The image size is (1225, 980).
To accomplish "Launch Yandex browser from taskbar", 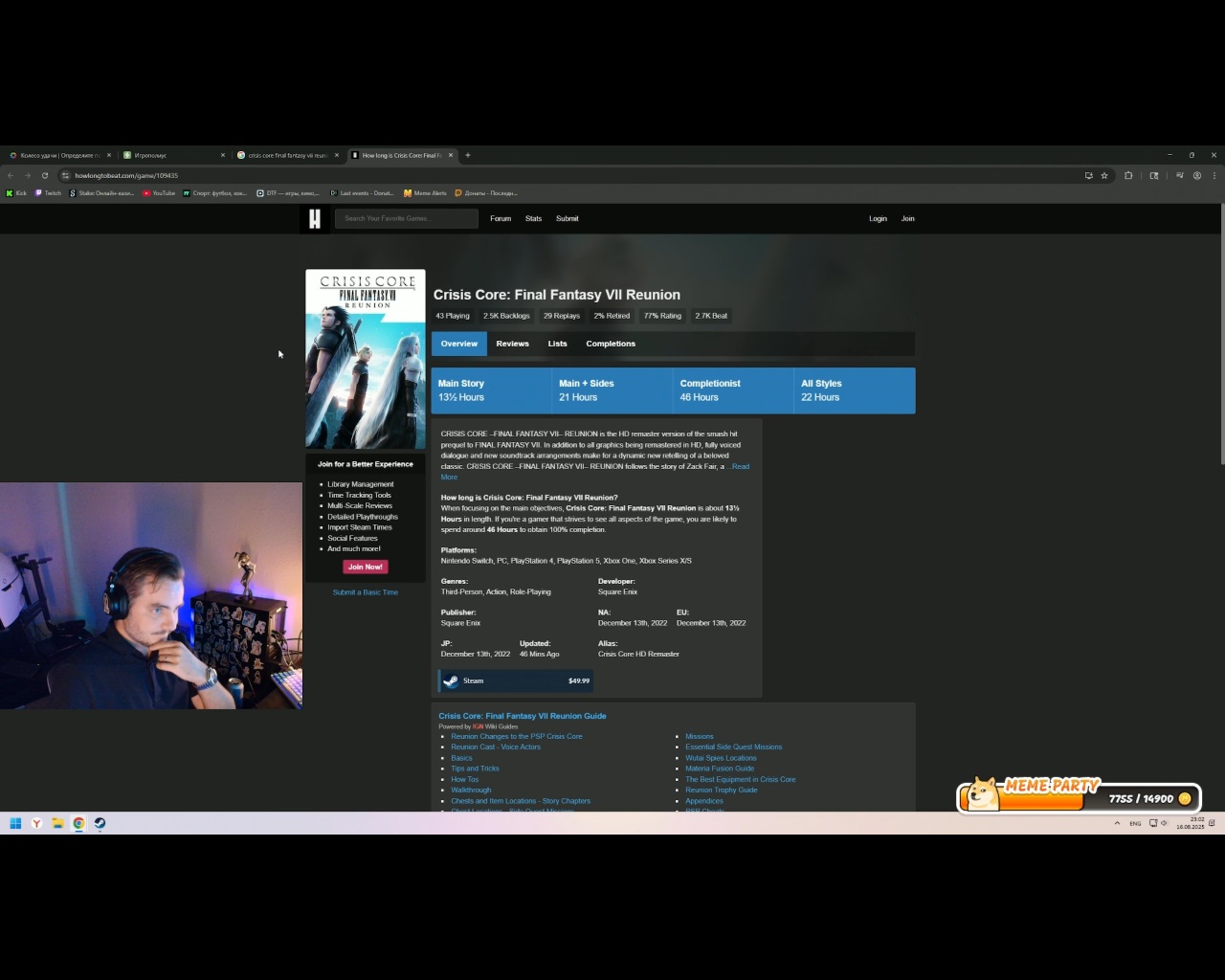I will pos(36,823).
